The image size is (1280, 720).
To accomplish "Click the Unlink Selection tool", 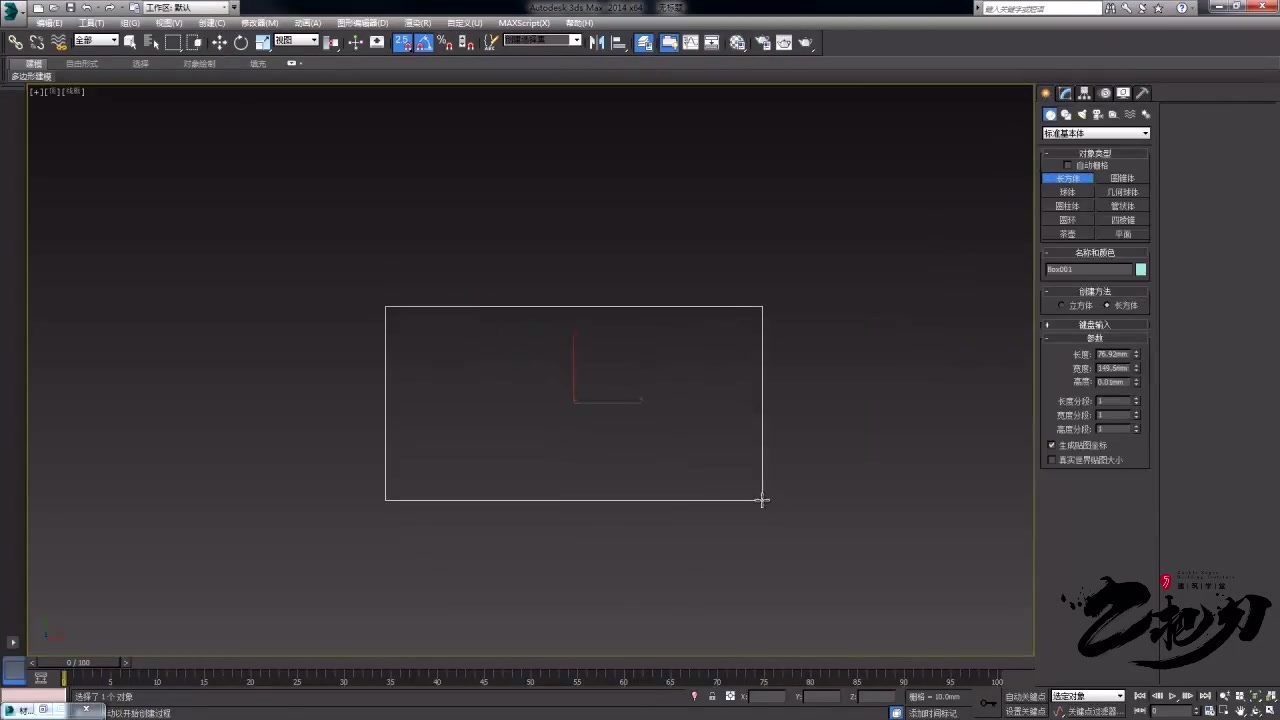I will tap(37, 42).
